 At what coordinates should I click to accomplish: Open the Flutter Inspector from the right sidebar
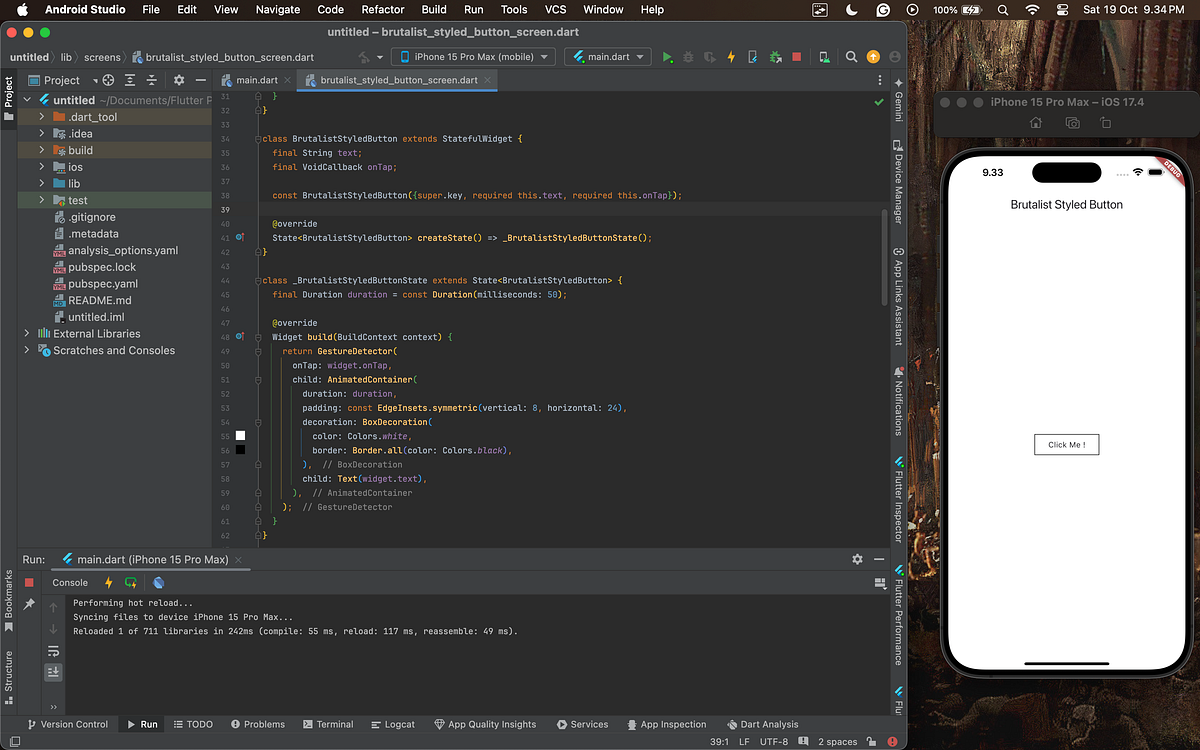pos(899,505)
